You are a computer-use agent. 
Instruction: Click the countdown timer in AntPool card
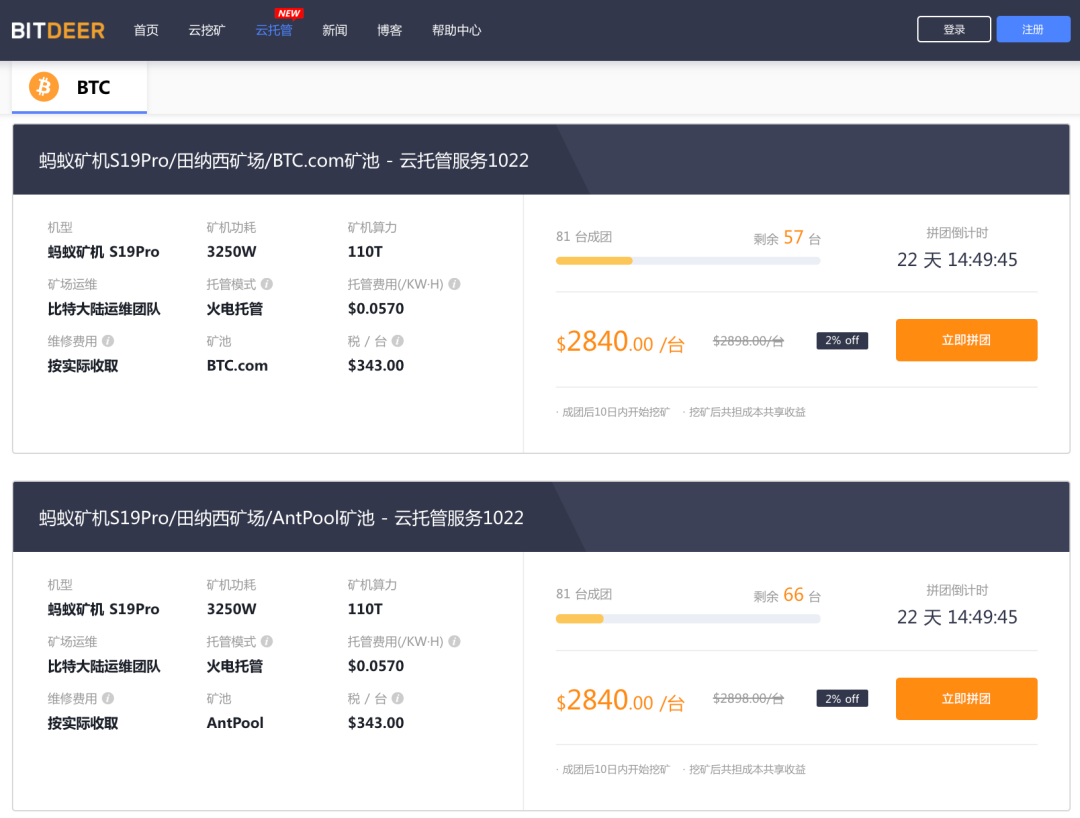[957, 617]
